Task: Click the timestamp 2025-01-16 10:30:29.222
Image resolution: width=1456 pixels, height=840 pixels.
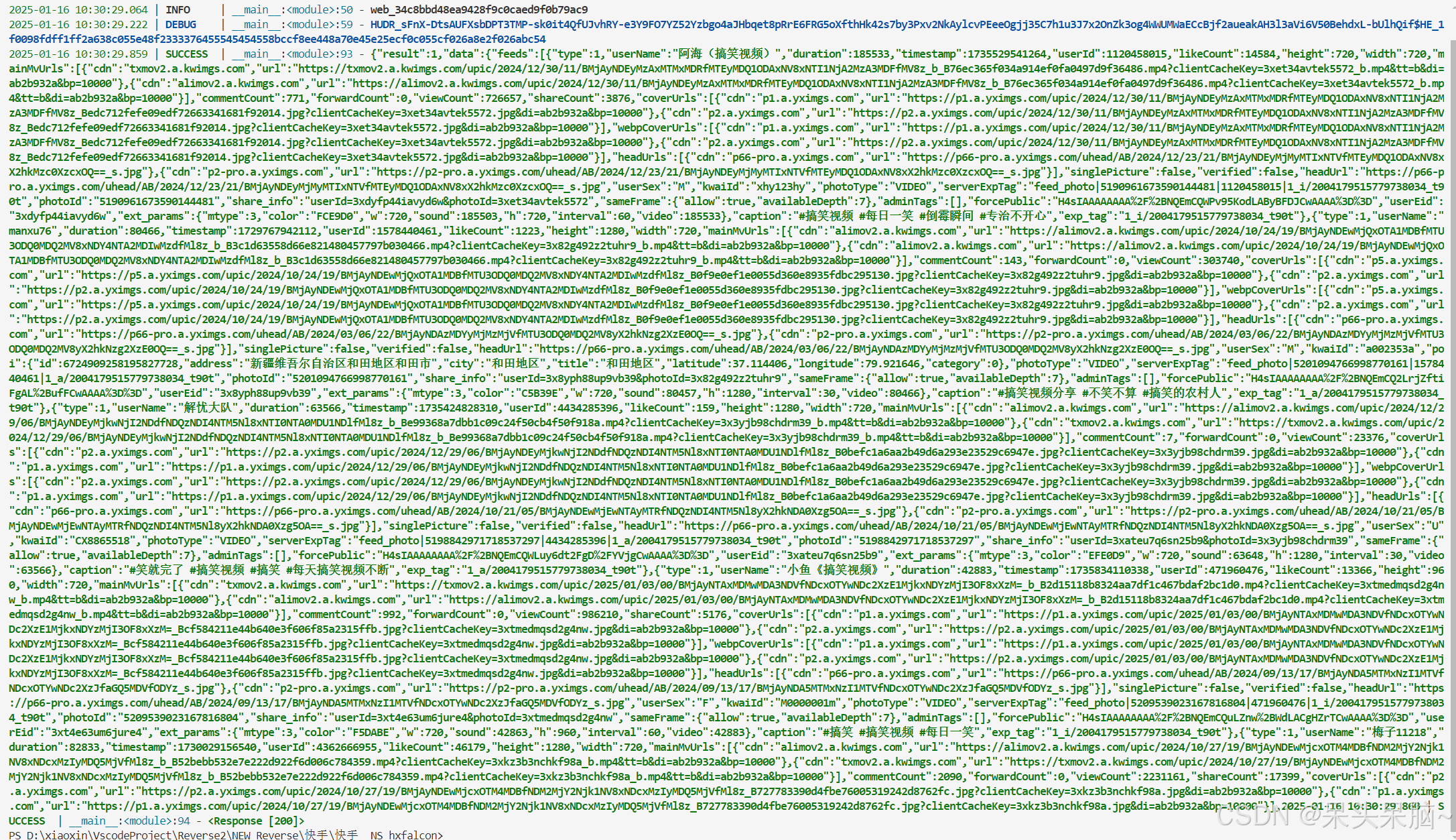Action: pos(78,25)
